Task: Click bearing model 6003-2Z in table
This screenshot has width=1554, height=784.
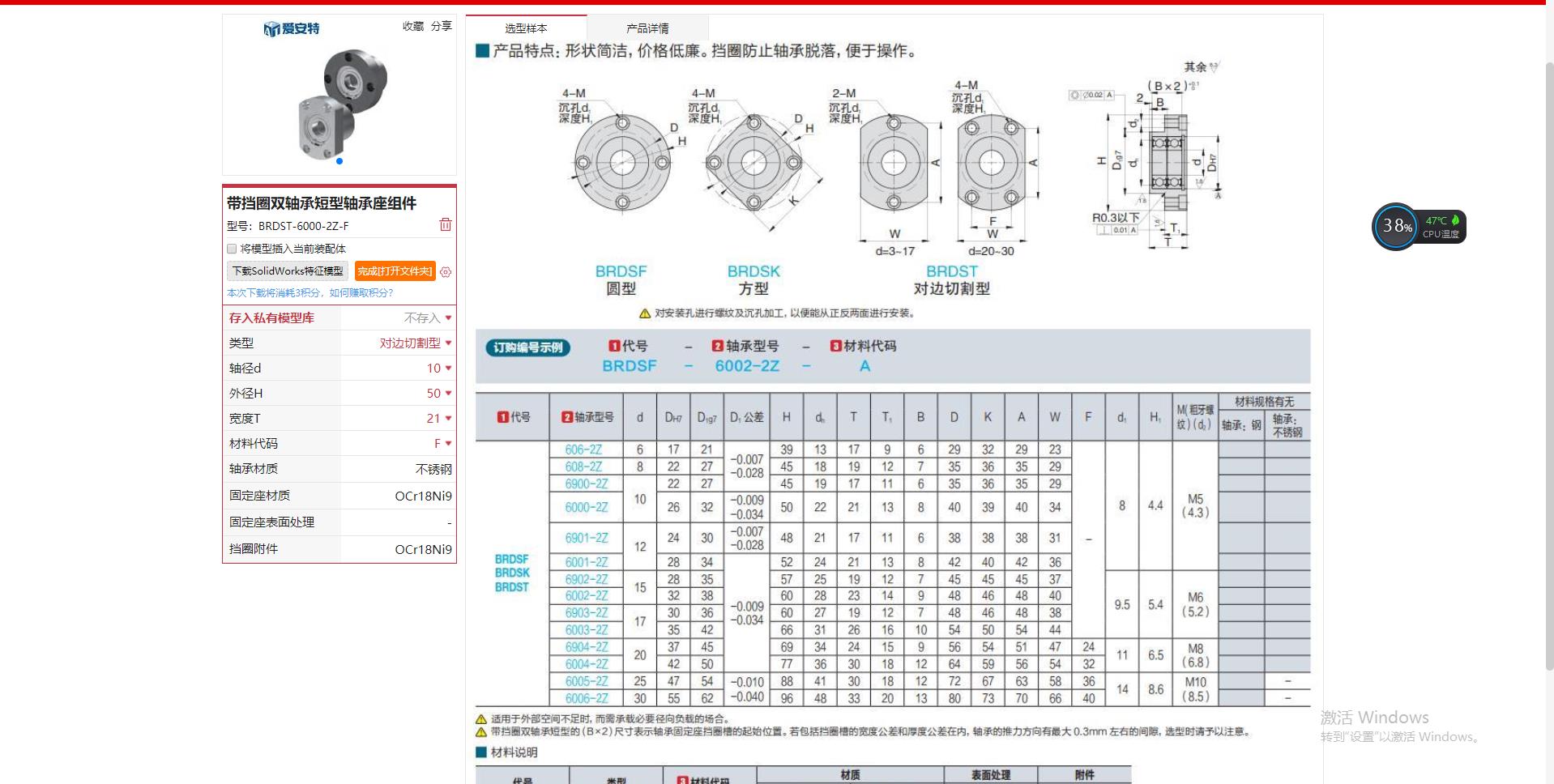Action: 587,630
